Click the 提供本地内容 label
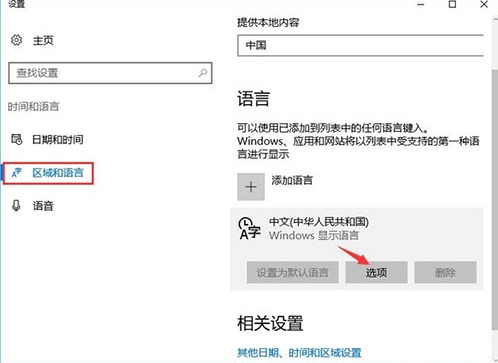This screenshot has height=363, width=498. point(268,22)
